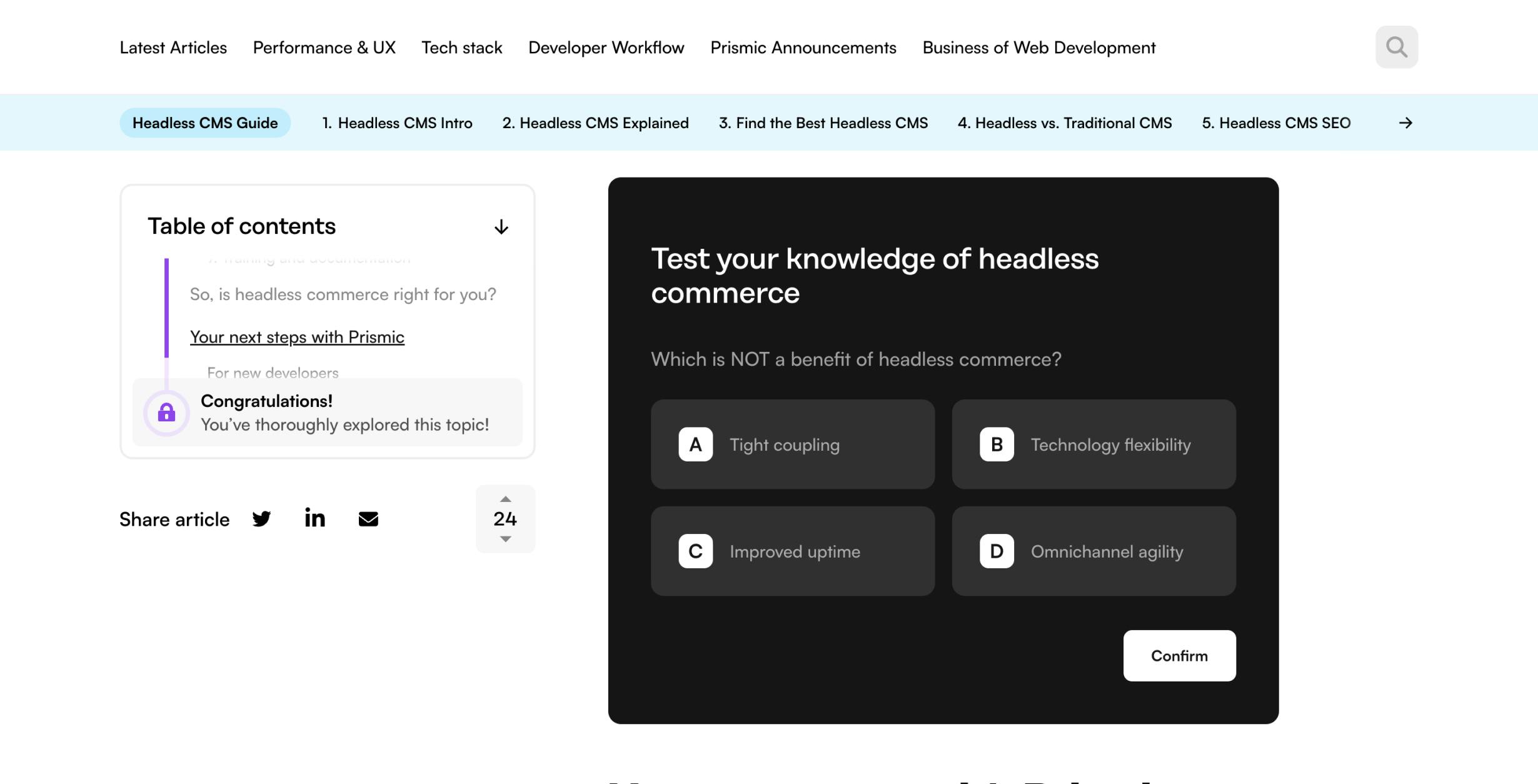Decrease vote count with down arrow

pyautogui.click(x=505, y=539)
